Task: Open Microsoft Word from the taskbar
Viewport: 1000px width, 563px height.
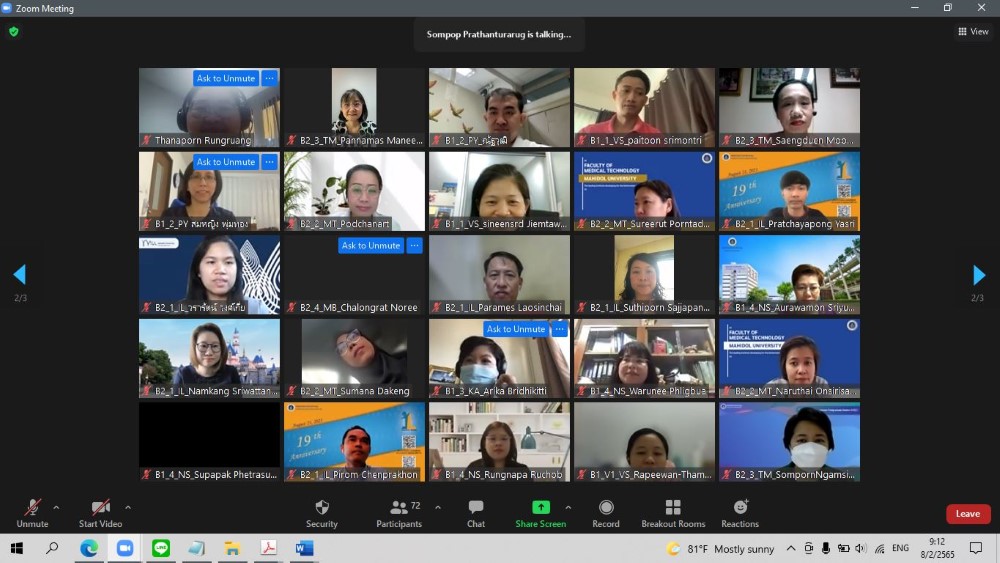Action: click(x=304, y=548)
